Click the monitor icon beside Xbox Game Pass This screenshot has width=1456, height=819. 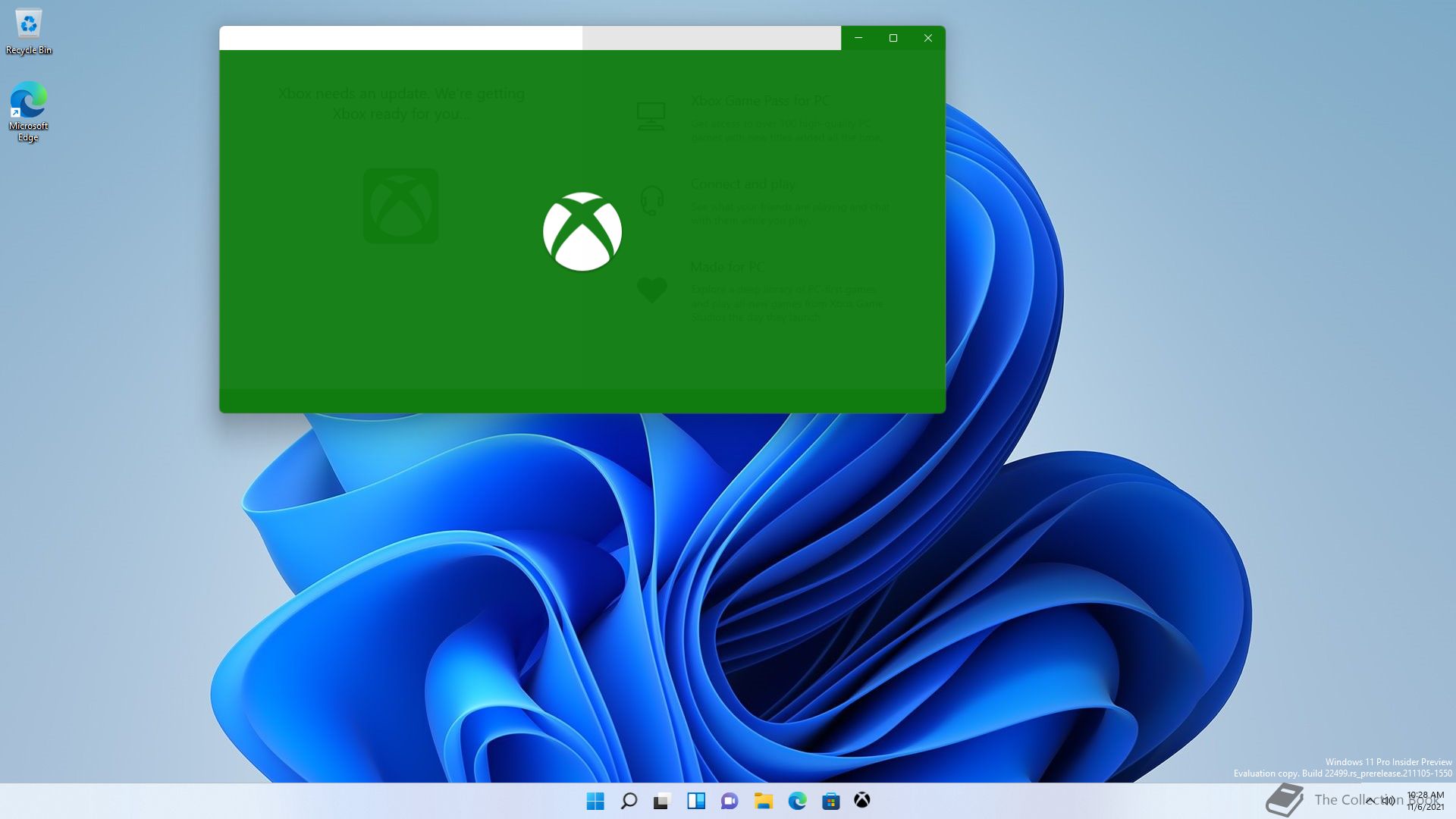click(x=651, y=117)
